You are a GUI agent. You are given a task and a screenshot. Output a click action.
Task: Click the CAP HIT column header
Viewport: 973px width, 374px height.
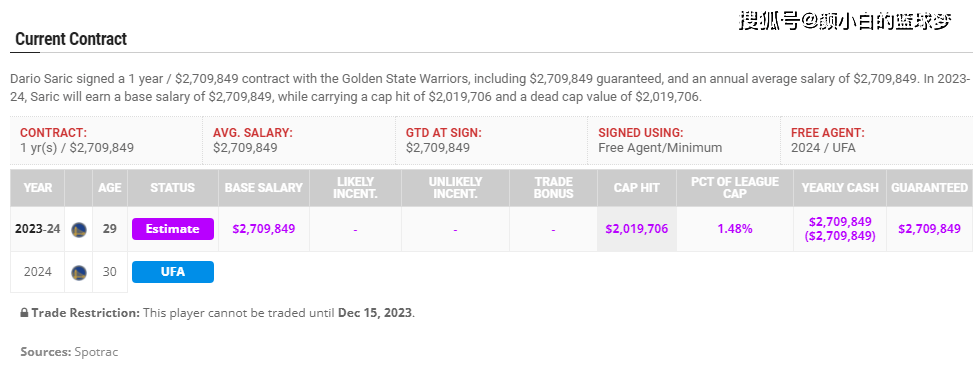click(637, 188)
